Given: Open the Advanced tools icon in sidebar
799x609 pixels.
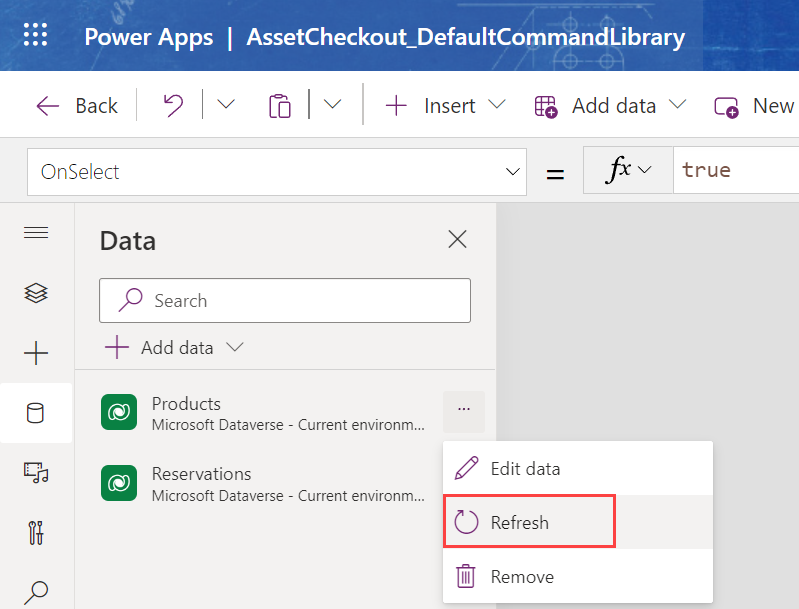Looking at the screenshot, I should [36, 532].
